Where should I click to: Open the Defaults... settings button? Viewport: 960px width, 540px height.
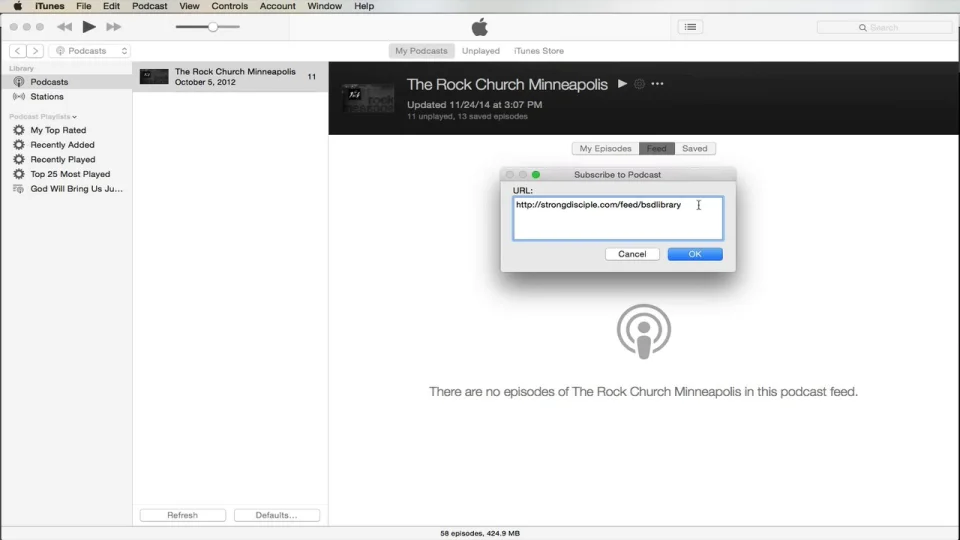(276, 516)
